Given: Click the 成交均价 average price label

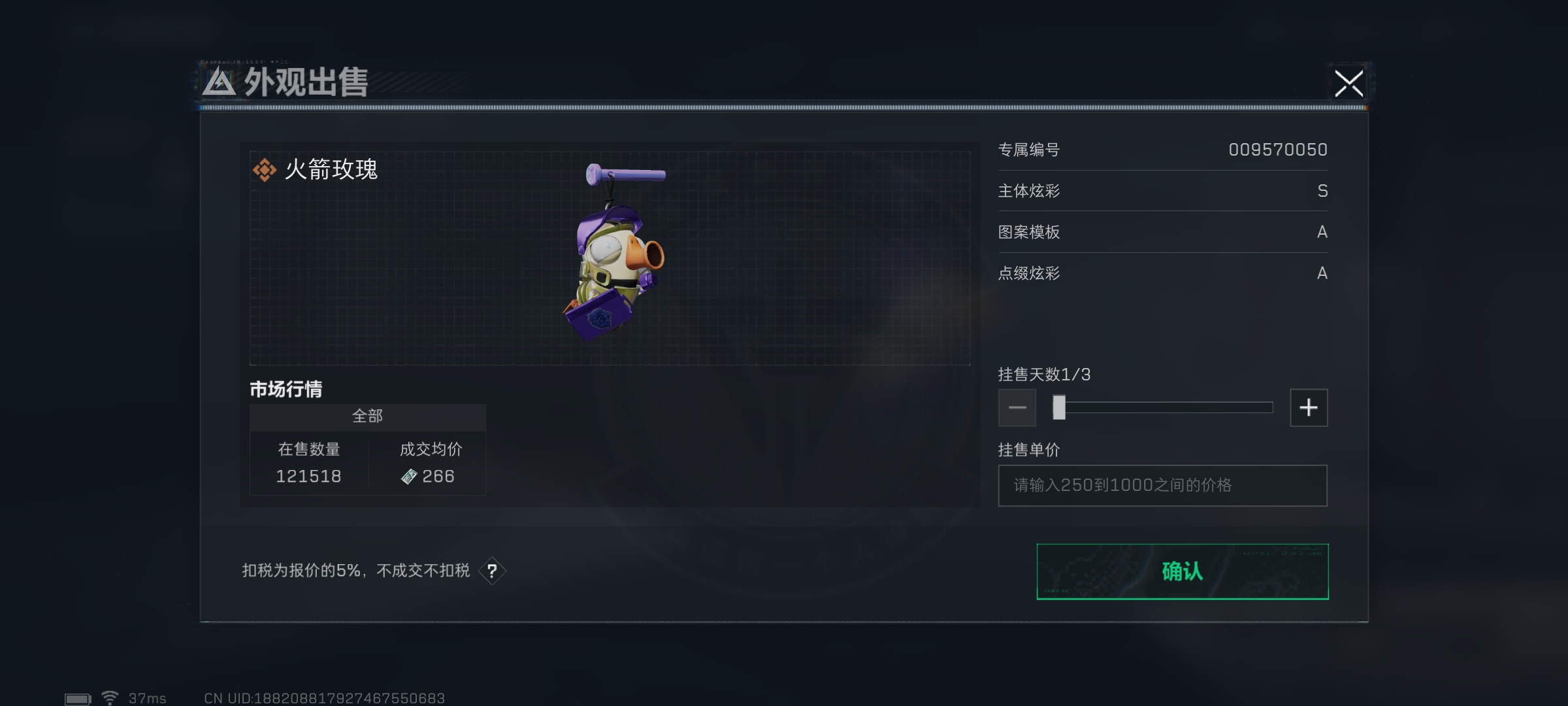Looking at the screenshot, I should (431, 450).
